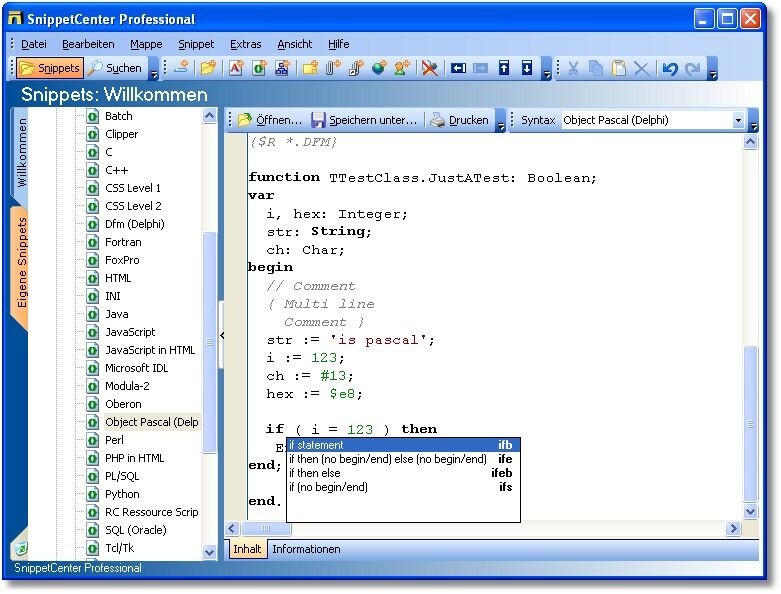The width and height of the screenshot is (781, 594).
Task: Choose 'if statement' ifb completion entry
Action: coord(403,445)
